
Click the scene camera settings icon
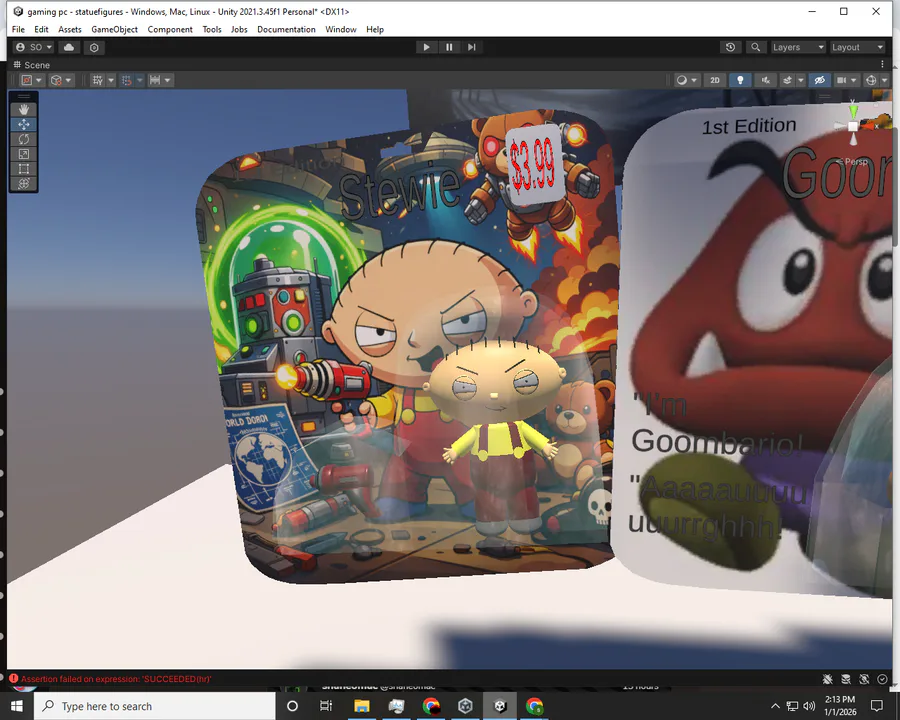(841, 80)
